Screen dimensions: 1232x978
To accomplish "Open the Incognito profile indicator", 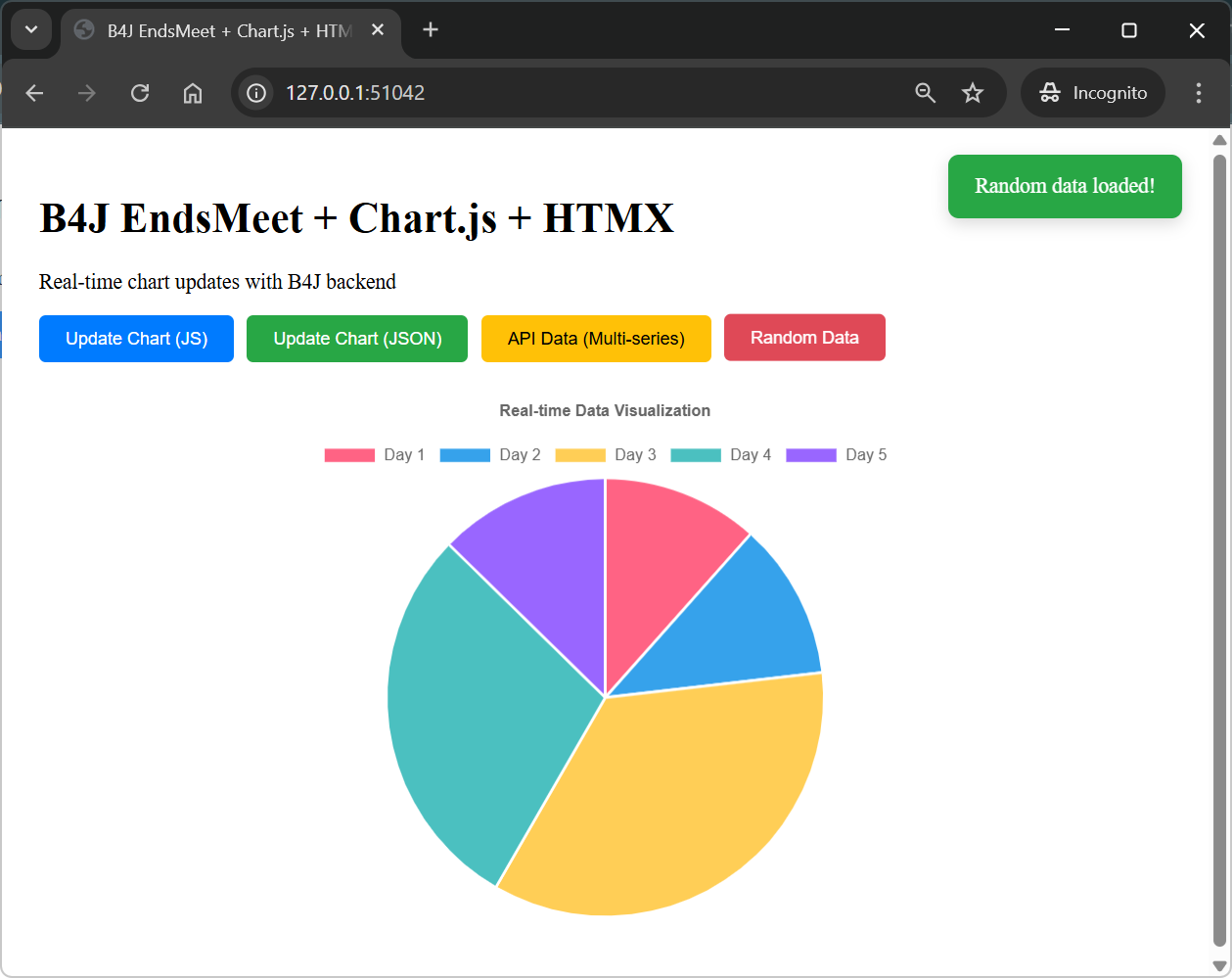I will click(x=1093, y=93).
